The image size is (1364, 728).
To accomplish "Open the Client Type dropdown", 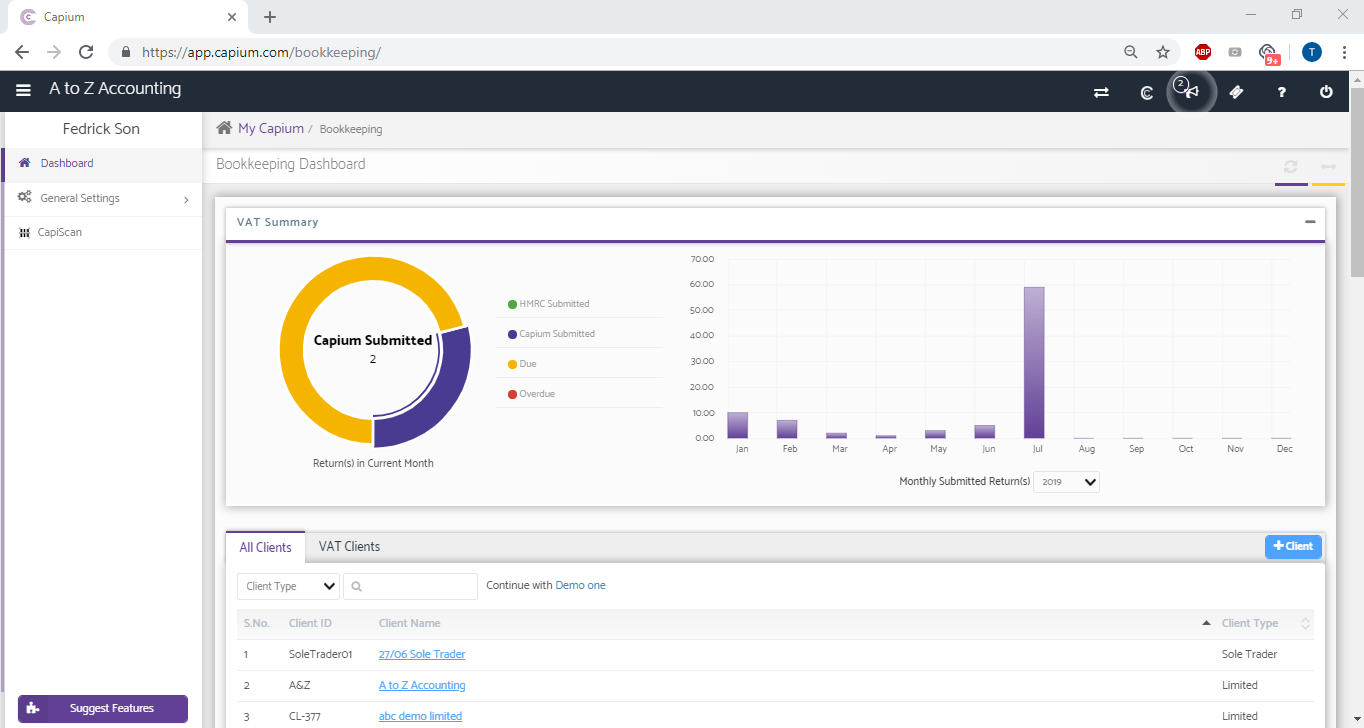I will 288,586.
